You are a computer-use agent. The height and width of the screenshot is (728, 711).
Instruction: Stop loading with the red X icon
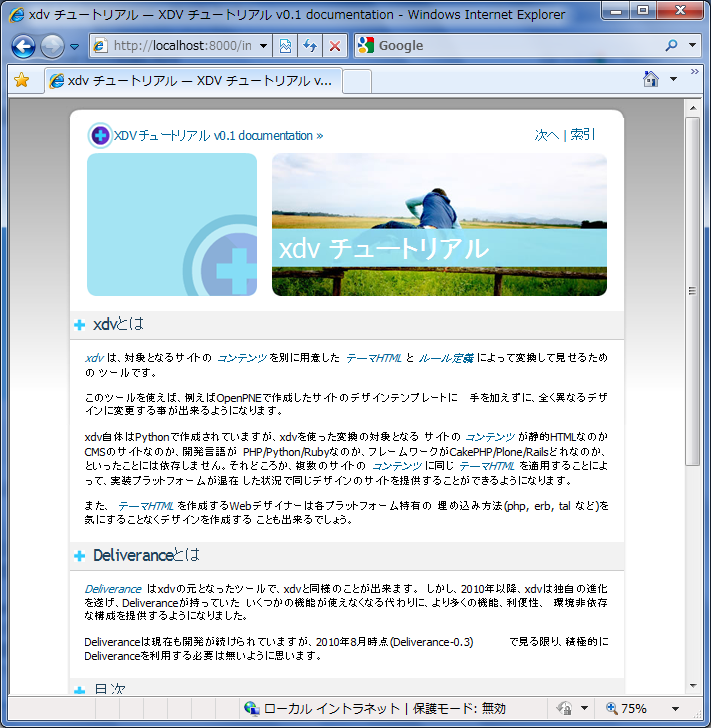[334, 46]
